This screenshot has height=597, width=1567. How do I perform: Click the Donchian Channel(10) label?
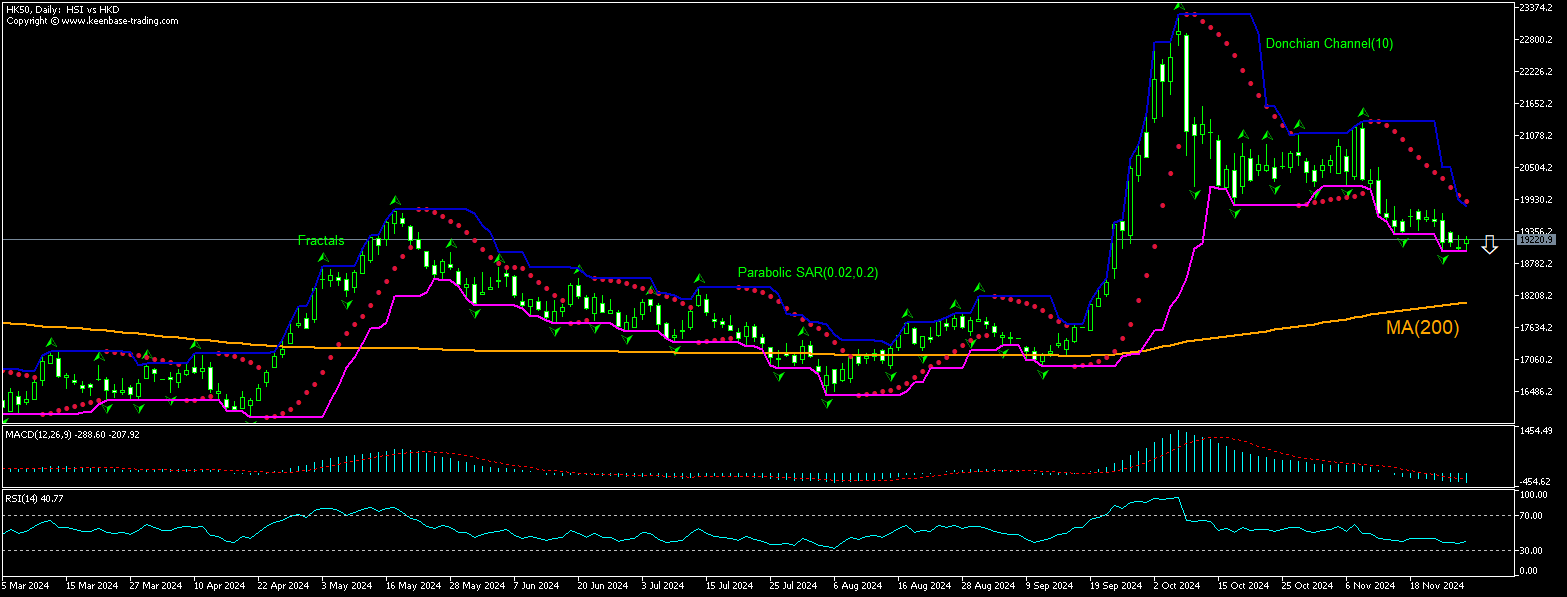[x=1328, y=44]
